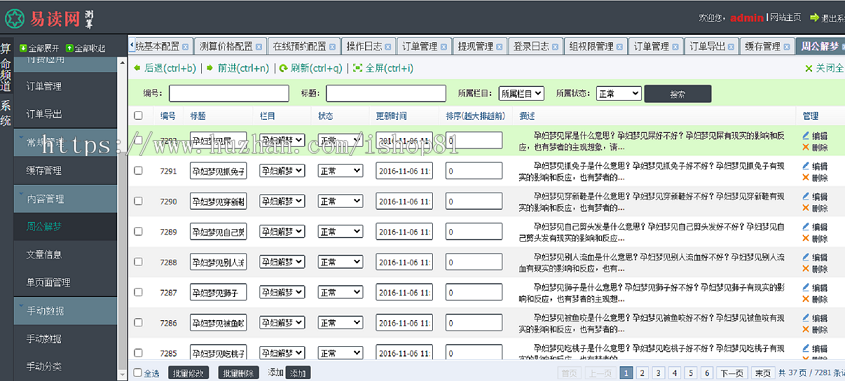This screenshot has height=381, width=845.
Task: Close the 测算价格配置 tab
Action: (259, 47)
